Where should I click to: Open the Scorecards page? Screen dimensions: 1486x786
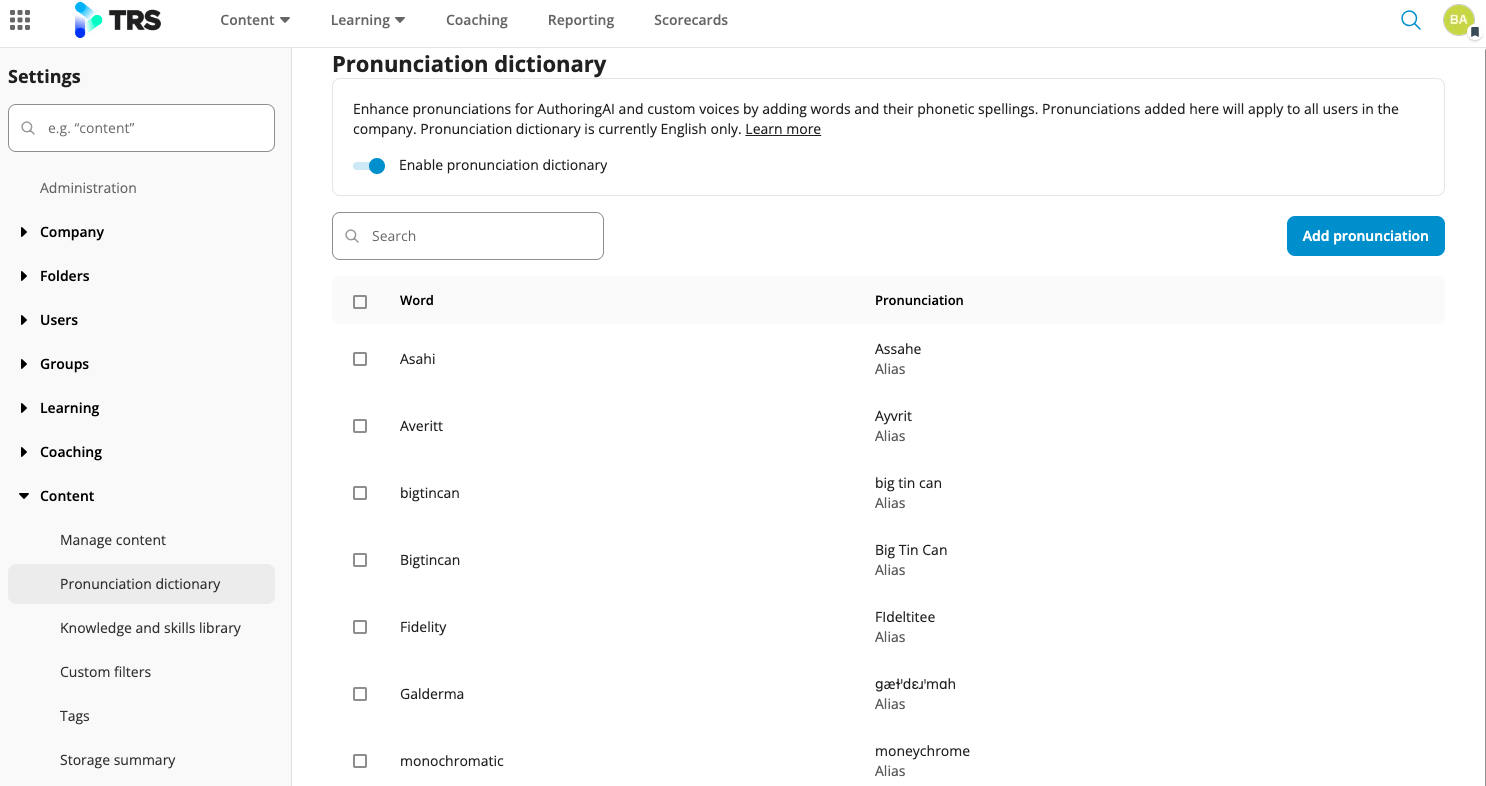pos(690,20)
